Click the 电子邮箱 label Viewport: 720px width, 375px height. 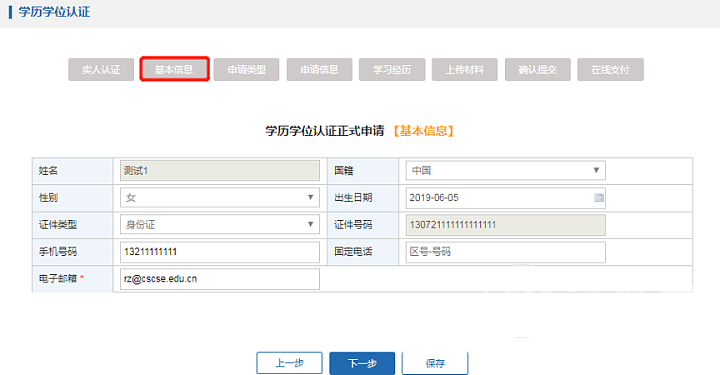pyautogui.click(x=58, y=279)
